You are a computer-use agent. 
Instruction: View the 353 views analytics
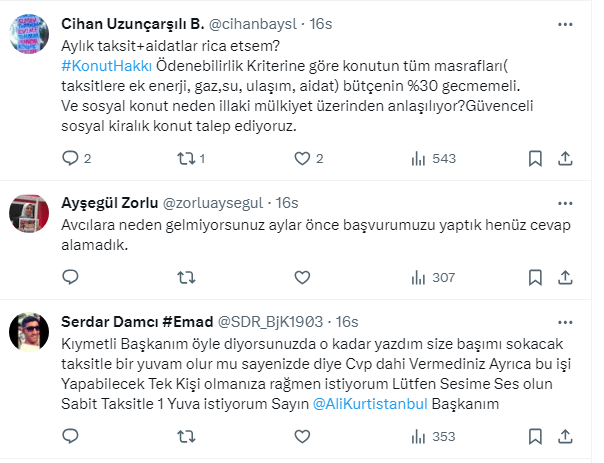click(434, 436)
